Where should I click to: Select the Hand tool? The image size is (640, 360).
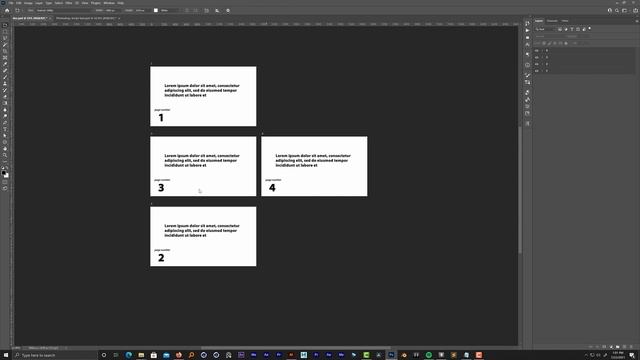point(5,149)
